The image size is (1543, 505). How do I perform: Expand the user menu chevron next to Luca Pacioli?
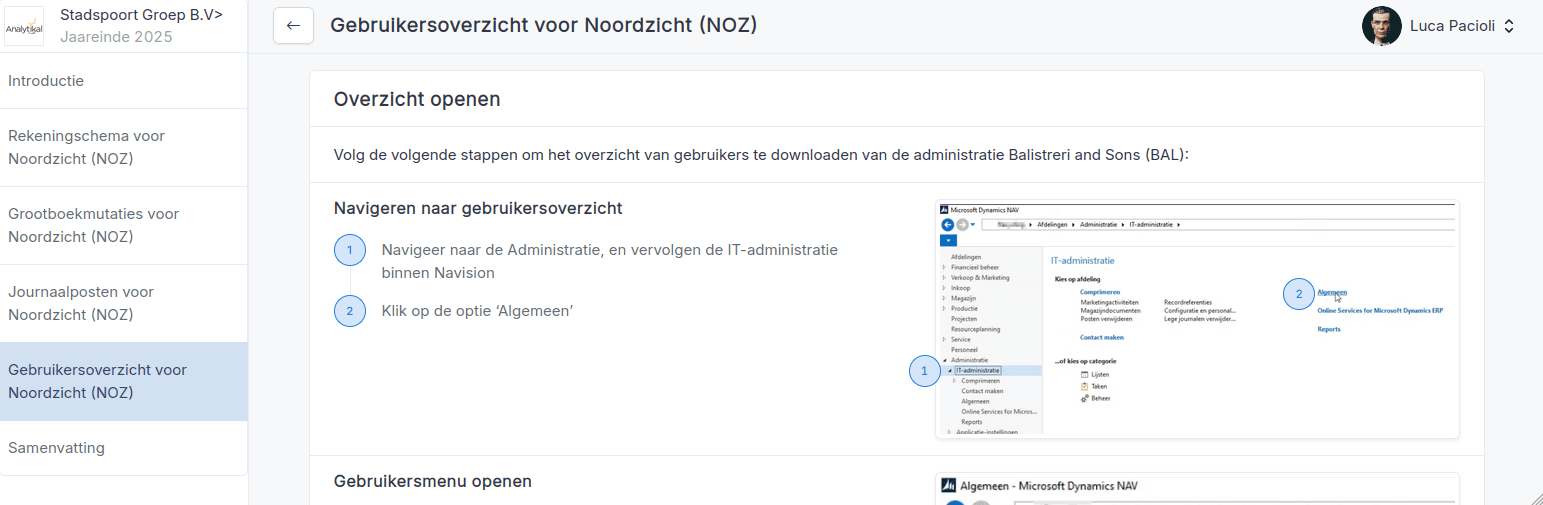pyautogui.click(x=1509, y=27)
